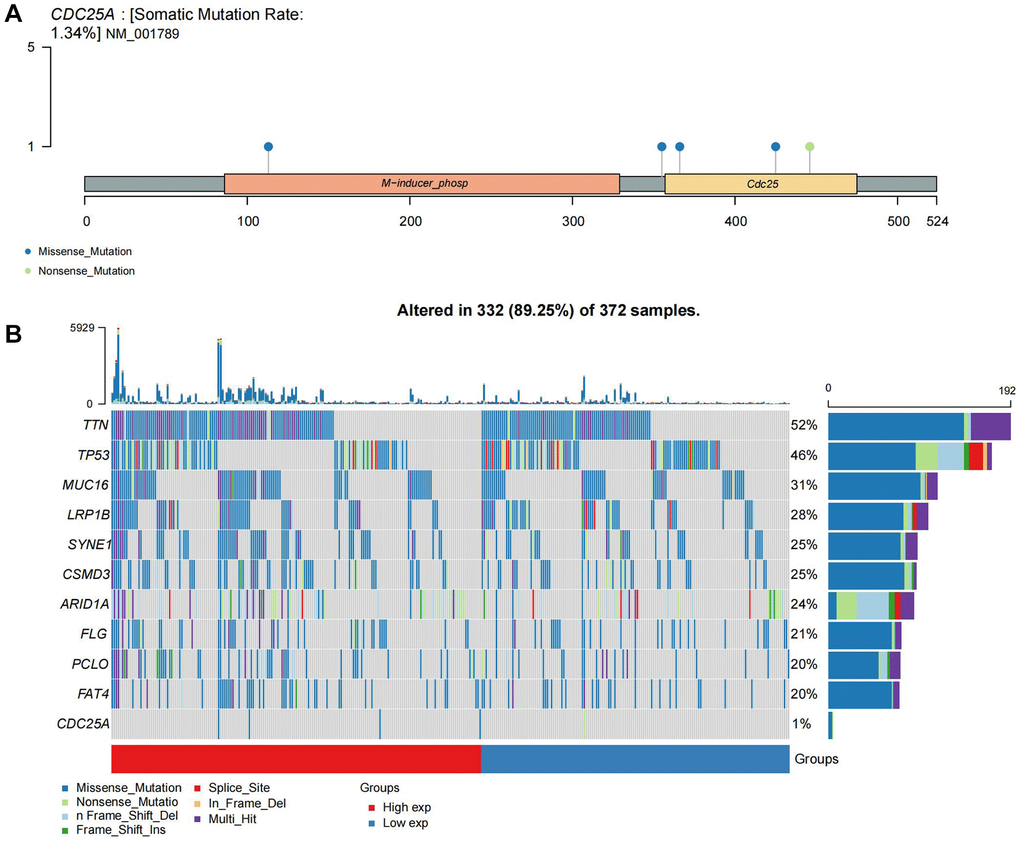The image size is (1020, 842).
Task: Click the green nonsense mutation lollipop marker
Action: (810, 146)
